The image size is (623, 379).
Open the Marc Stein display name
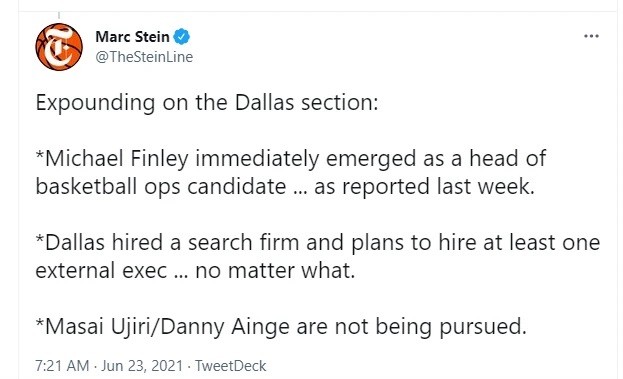click(x=132, y=37)
